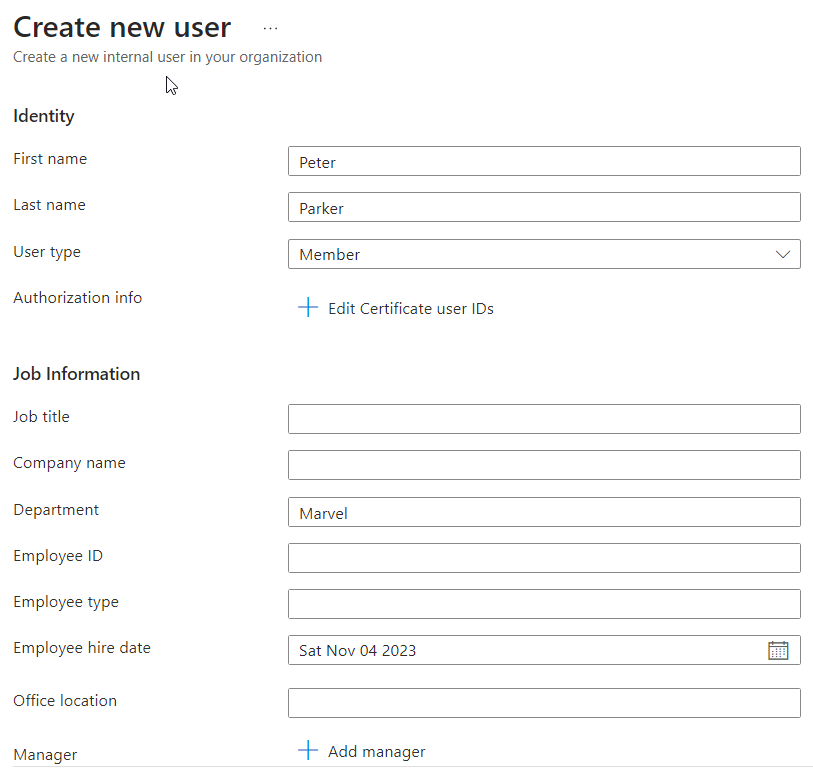Click into the Employee ID input
The height and width of the screenshot is (772, 813).
click(543, 558)
